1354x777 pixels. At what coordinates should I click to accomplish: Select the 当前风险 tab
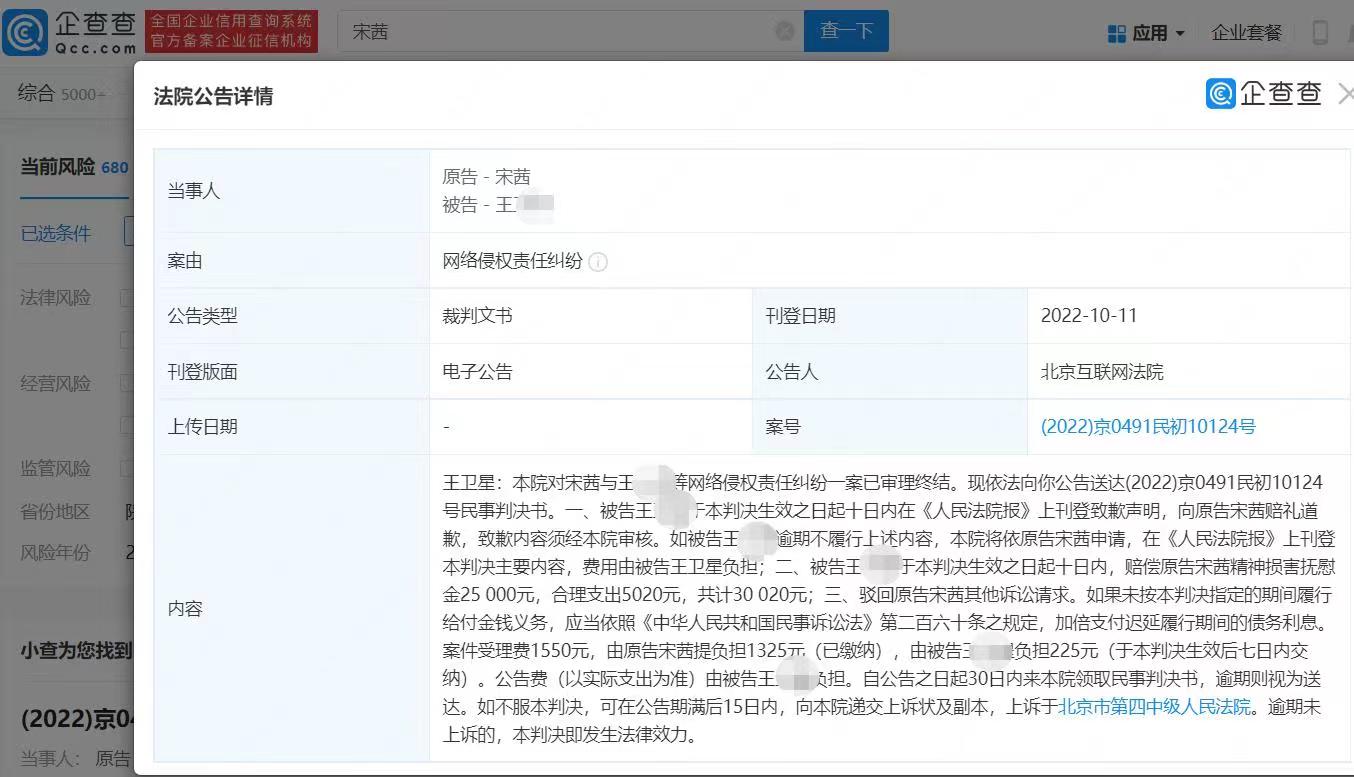(58, 166)
